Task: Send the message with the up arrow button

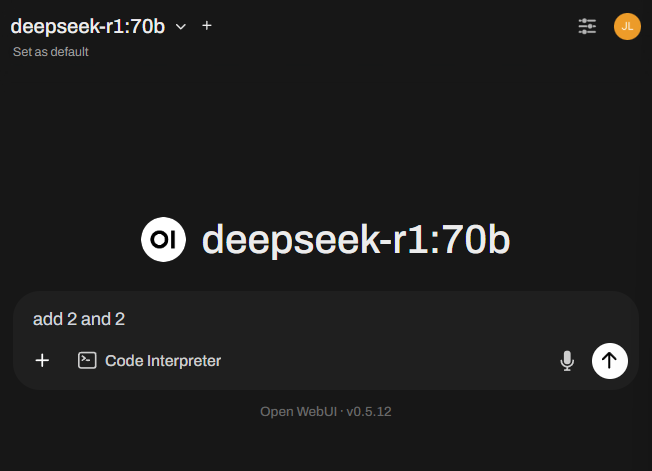Action: pos(610,360)
